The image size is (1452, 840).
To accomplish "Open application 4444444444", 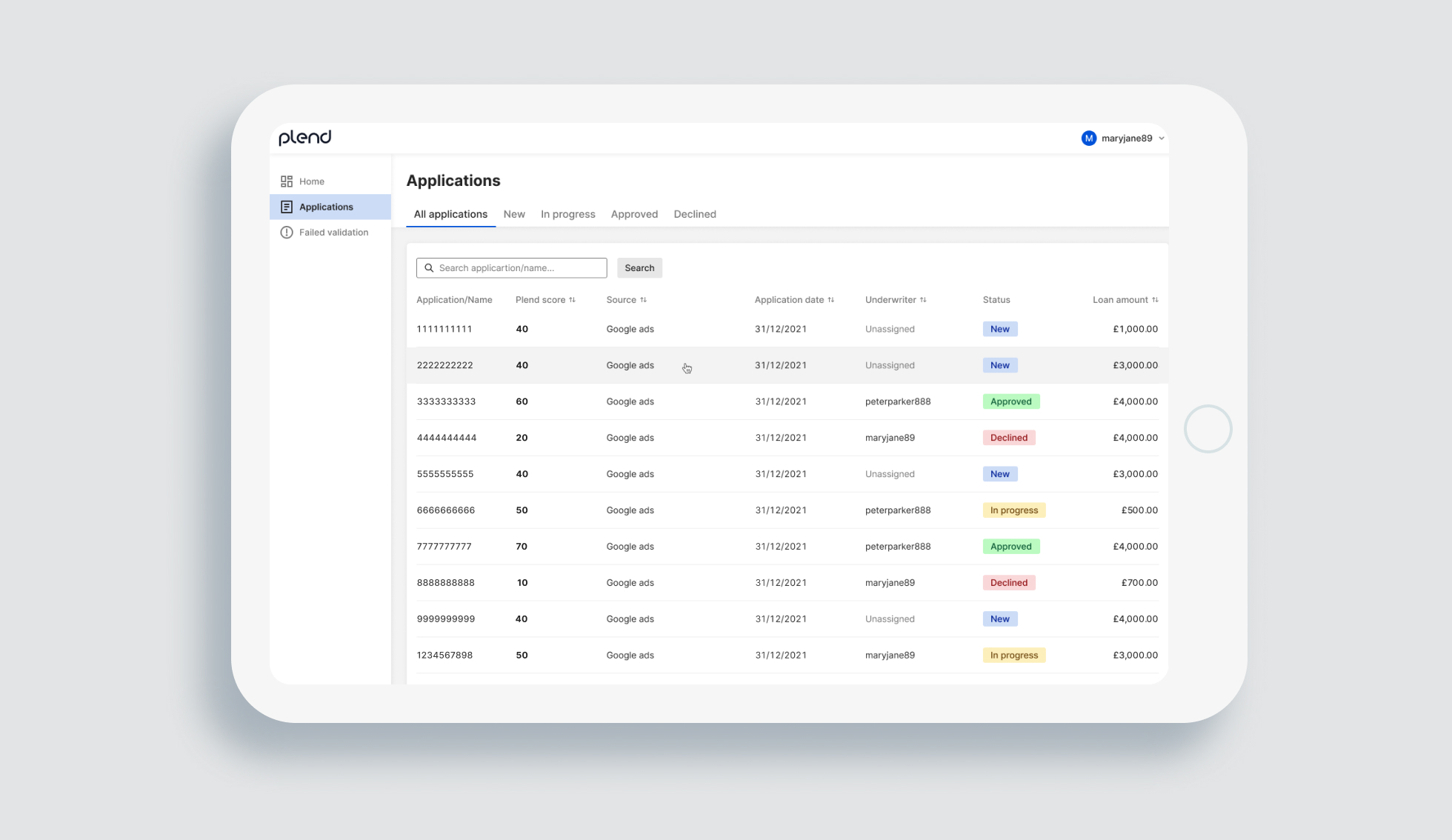I will click(x=447, y=438).
